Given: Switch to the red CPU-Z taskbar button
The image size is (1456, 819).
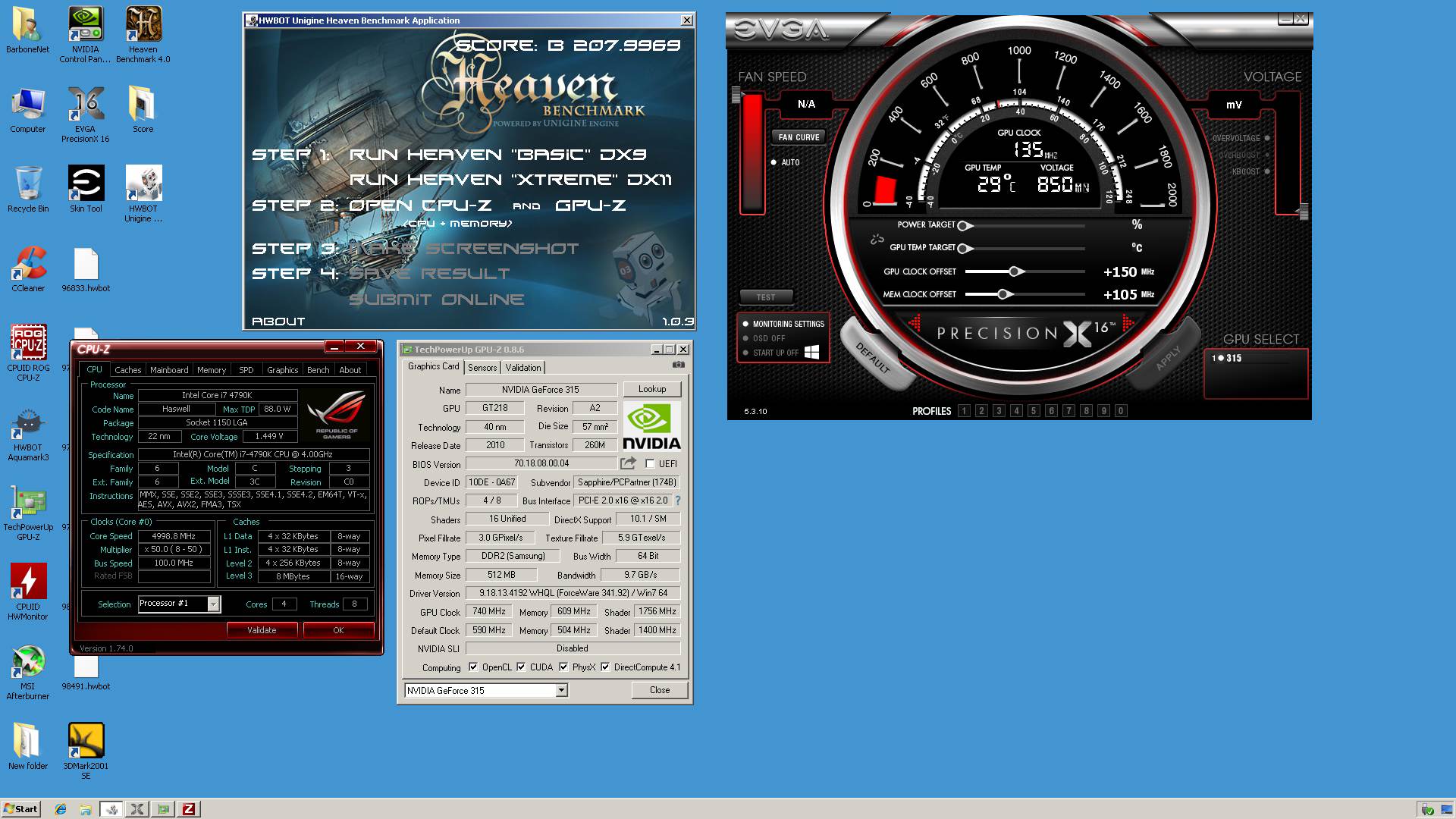Looking at the screenshot, I should pyautogui.click(x=189, y=809).
